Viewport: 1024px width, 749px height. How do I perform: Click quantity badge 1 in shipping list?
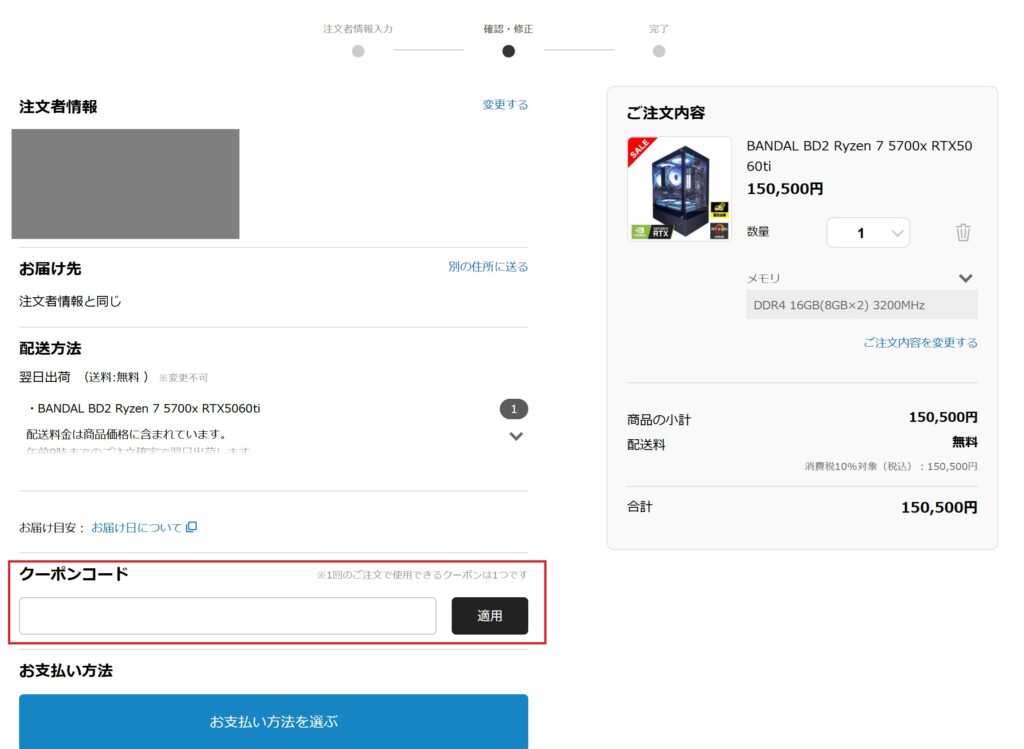point(514,409)
